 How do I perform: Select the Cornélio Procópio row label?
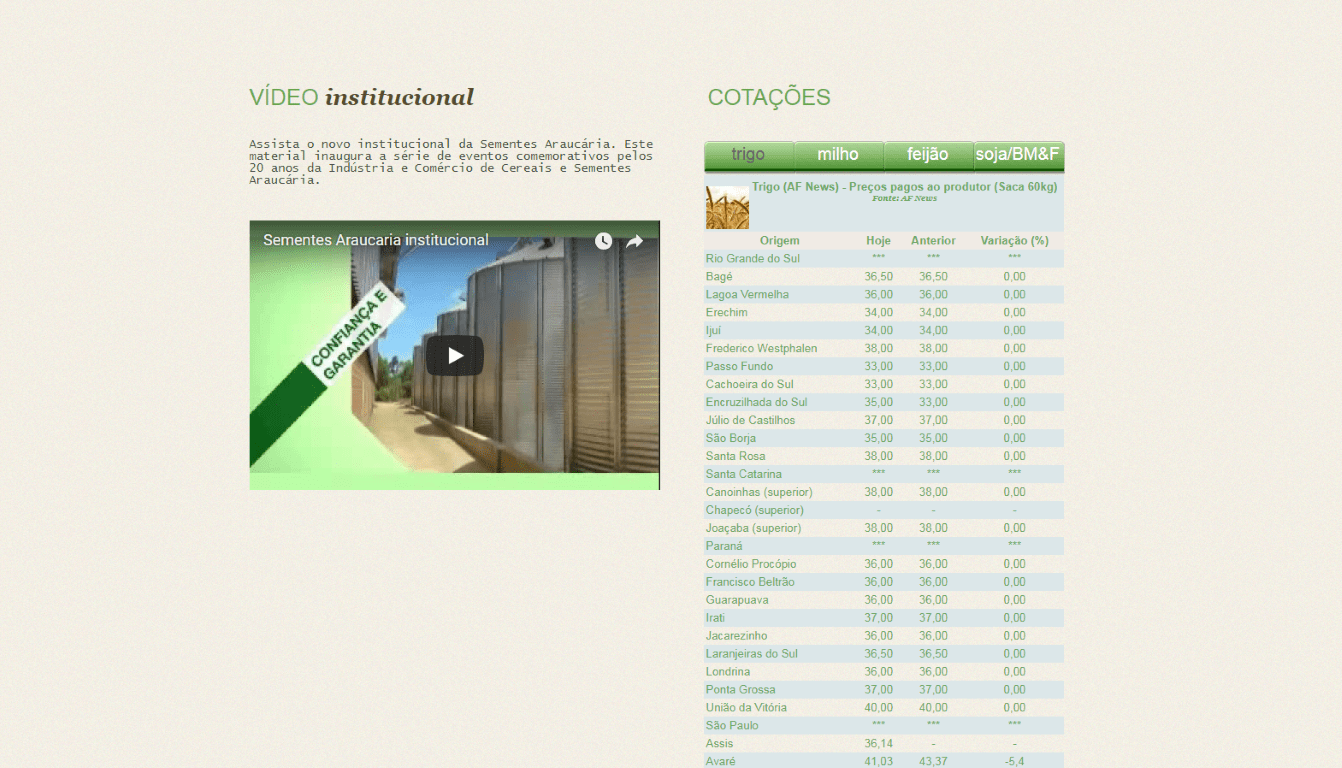coord(751,565)
